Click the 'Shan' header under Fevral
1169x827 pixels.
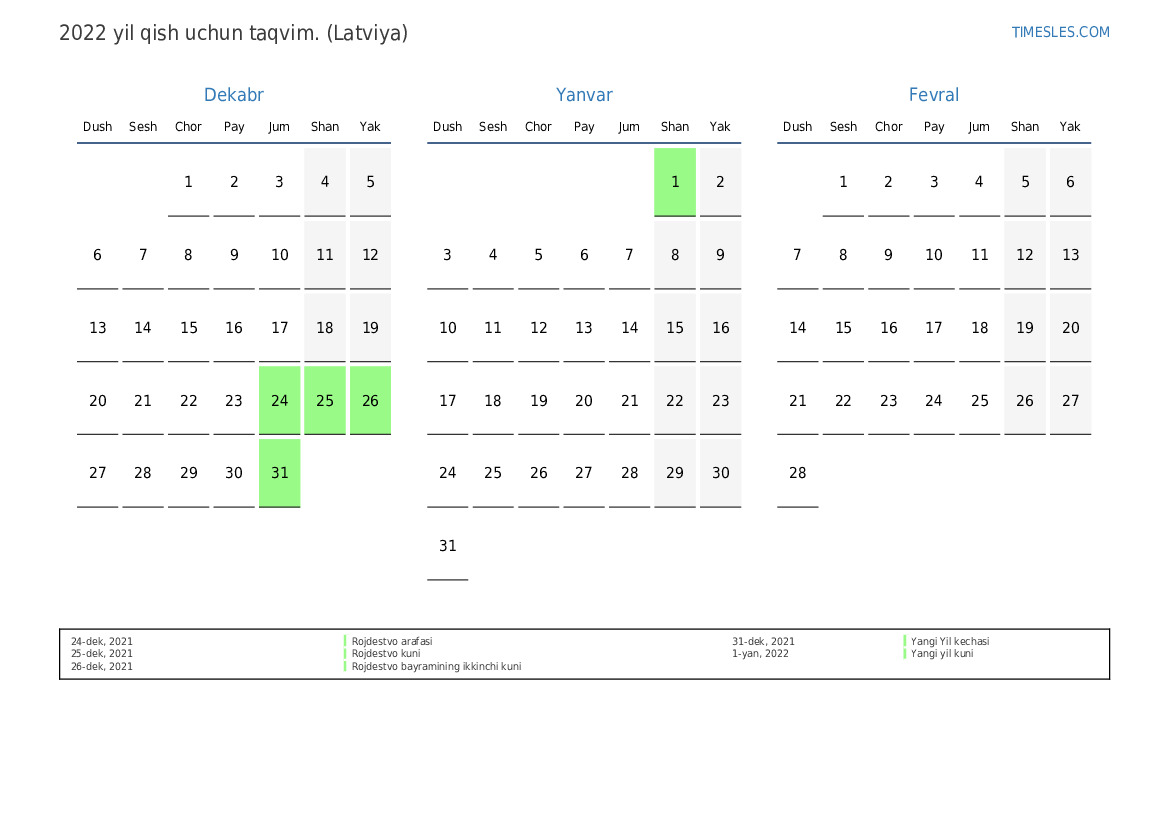(1025, 127)
